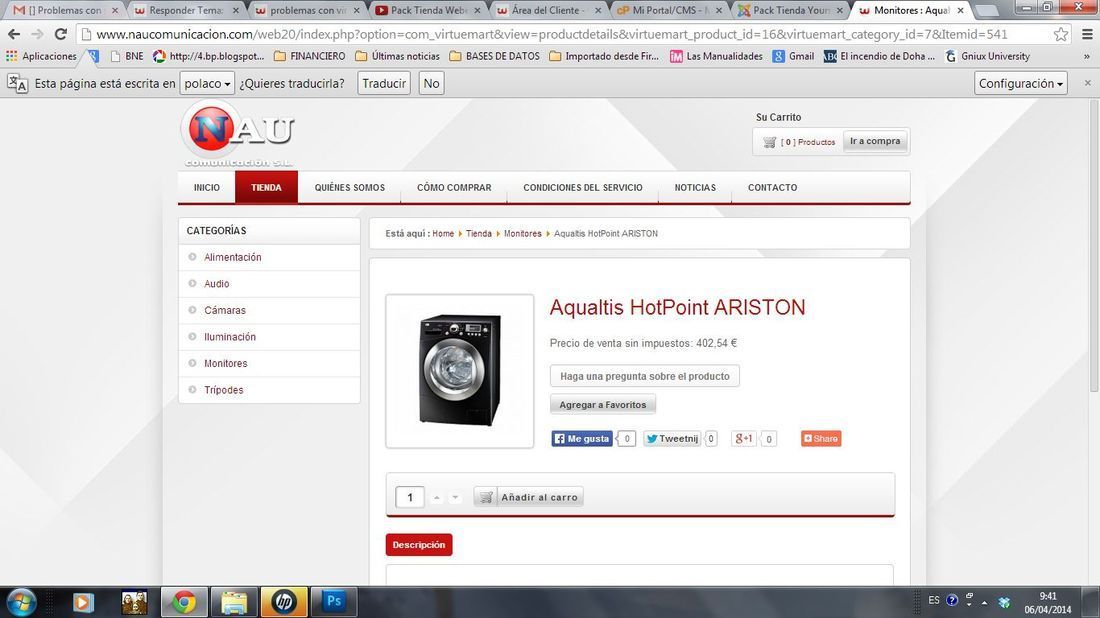Image resolution: width=1100 pixels, height=618 pixels.
Task: Open the Últimas noticias bookmarks folder
Action: click(x=398, y=56)
